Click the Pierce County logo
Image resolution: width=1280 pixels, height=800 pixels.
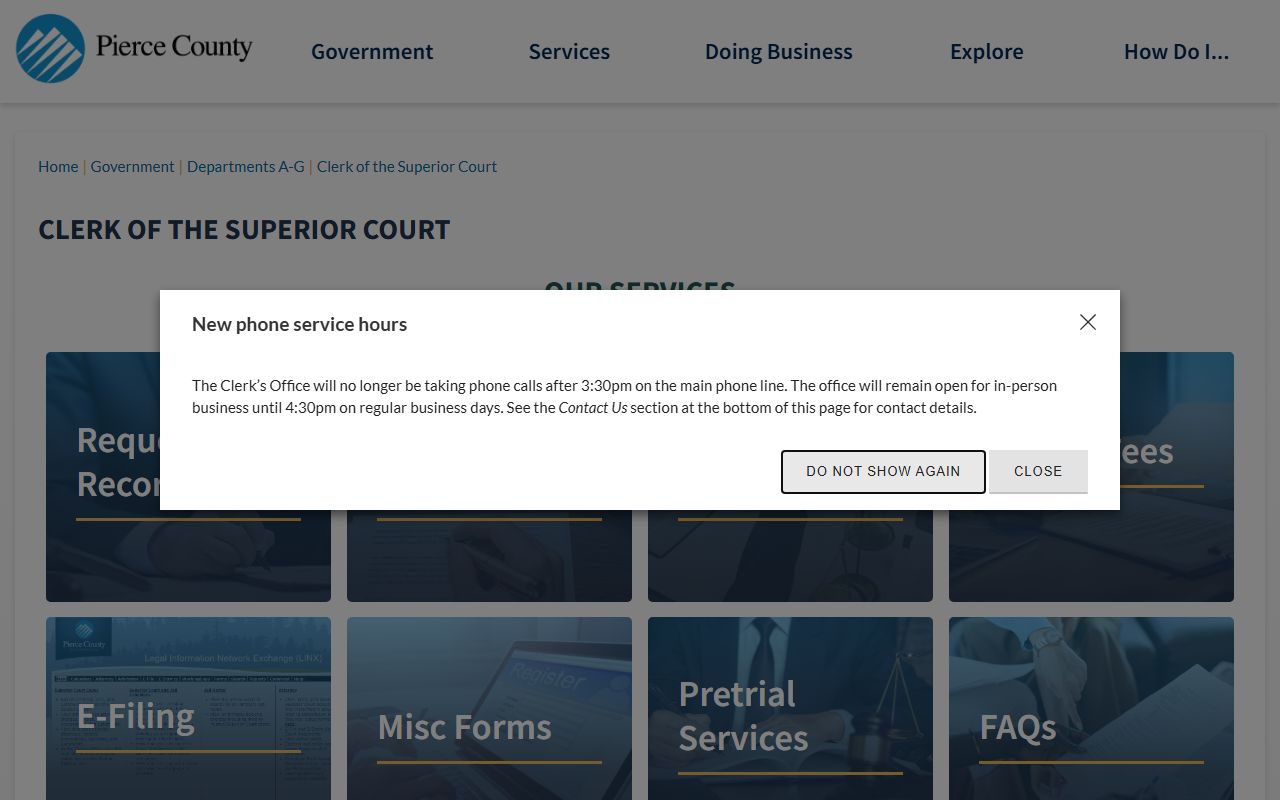click(134, 49)
